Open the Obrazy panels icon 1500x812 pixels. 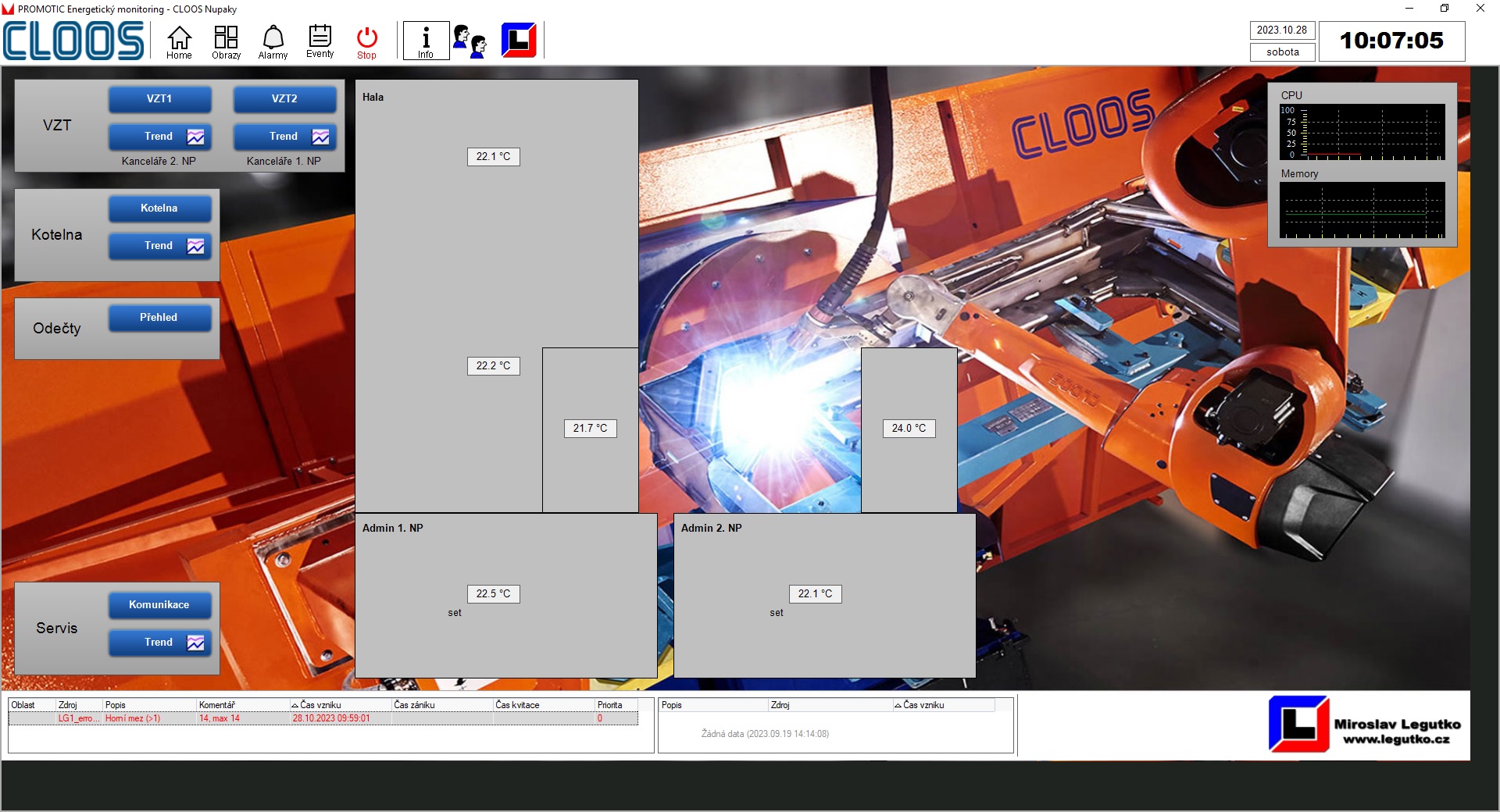(x=226, y=41)
